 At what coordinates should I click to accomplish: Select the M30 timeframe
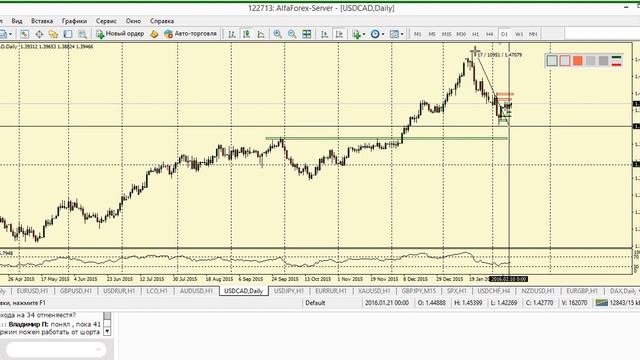(x=461, y=34)
